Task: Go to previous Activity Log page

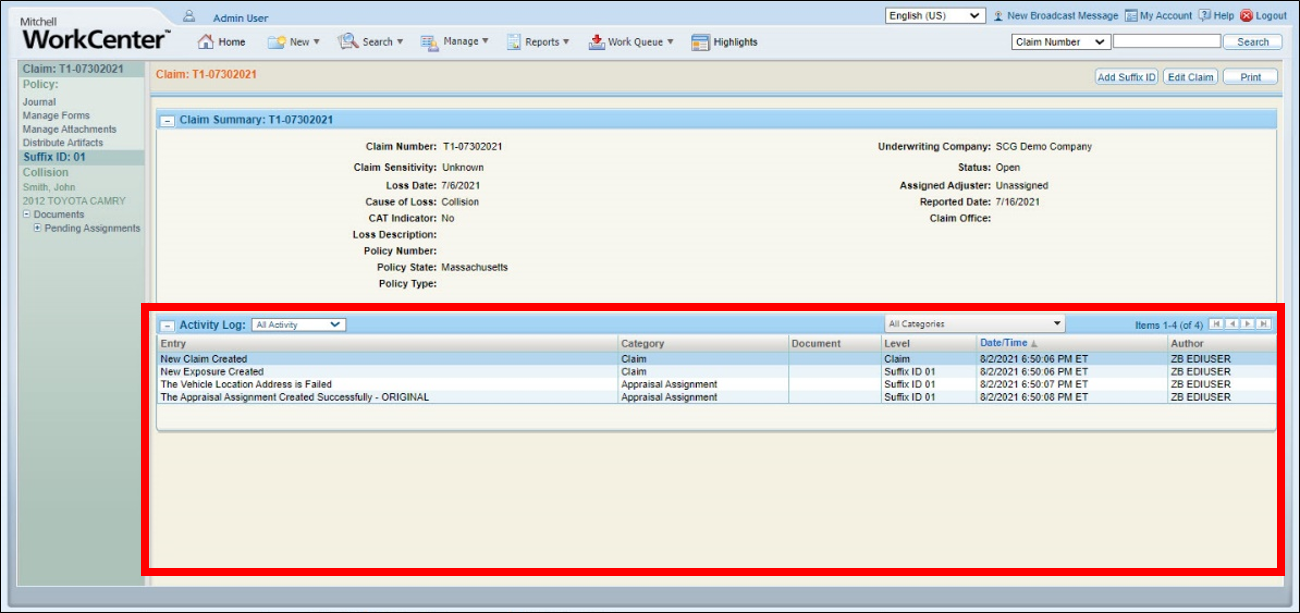Action: coord(1232,324)
